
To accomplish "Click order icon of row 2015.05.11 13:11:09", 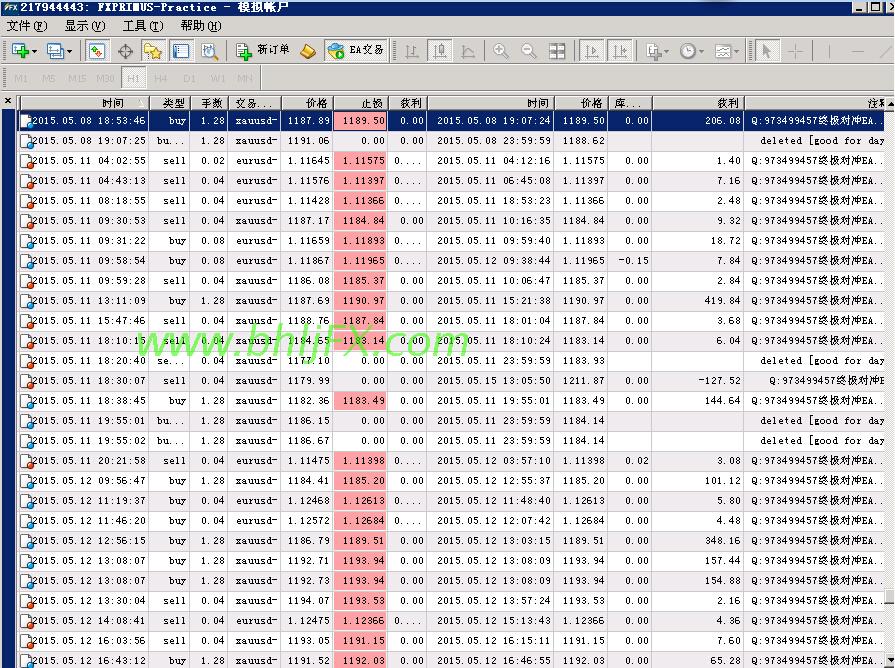I will pos(26,301).
